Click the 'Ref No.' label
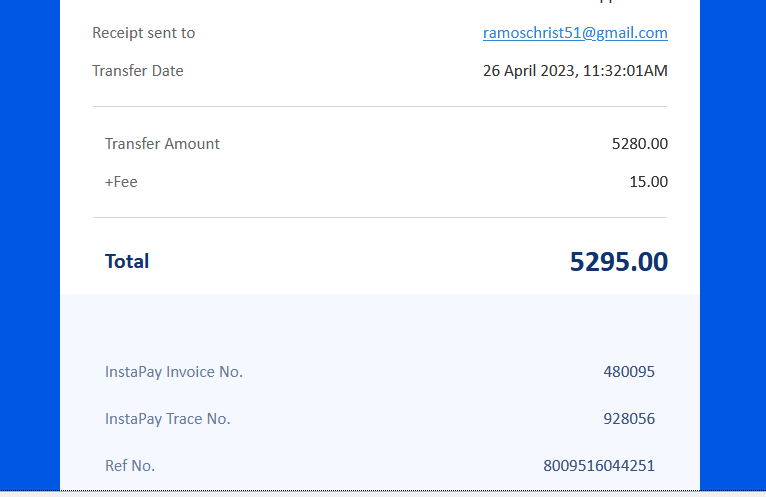The image size is (766, 497). 130,466
